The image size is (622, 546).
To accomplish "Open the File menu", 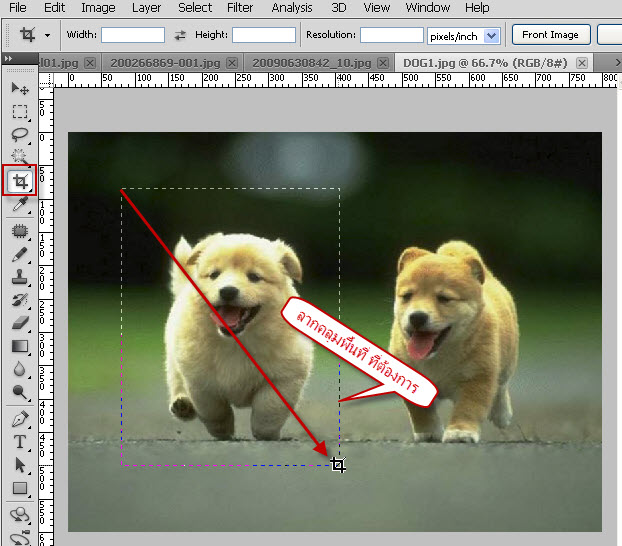I will click(17, 8).
